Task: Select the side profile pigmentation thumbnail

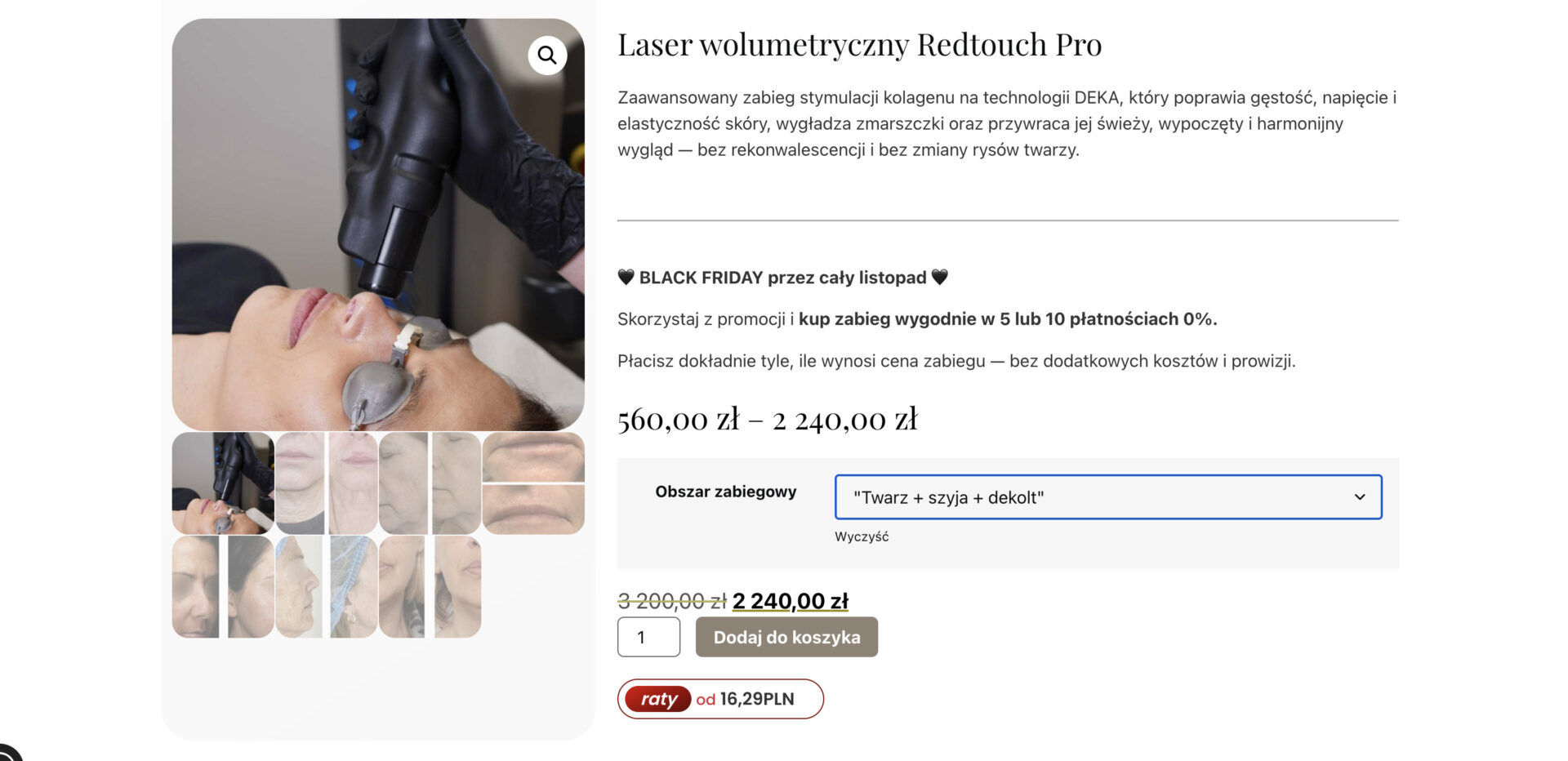Action: (x=327, y=587)
